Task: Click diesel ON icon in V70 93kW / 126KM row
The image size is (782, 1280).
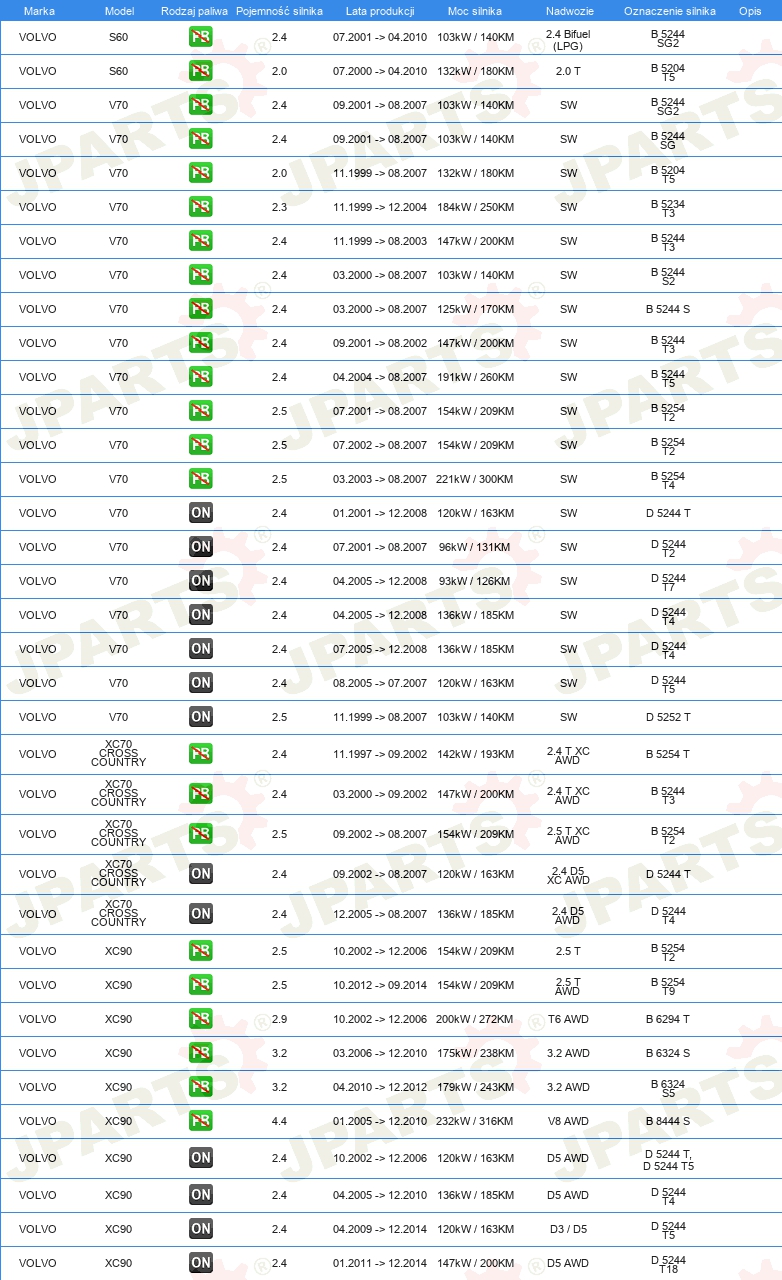Action: click(x=200, y=581)
